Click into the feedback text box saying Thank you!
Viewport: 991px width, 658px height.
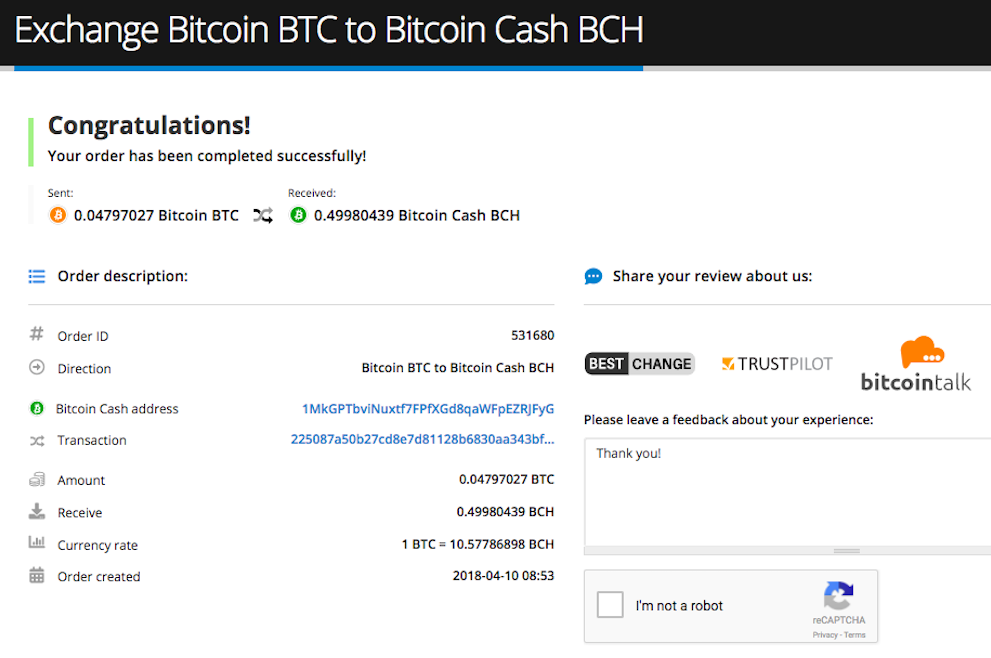tap(787, 492)
